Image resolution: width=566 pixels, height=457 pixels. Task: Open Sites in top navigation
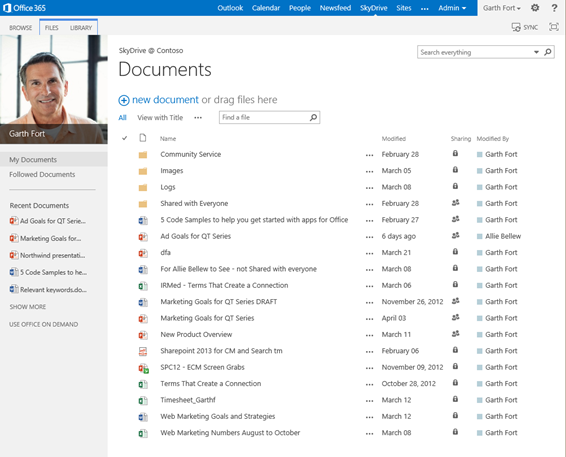[x=404, y=8]
